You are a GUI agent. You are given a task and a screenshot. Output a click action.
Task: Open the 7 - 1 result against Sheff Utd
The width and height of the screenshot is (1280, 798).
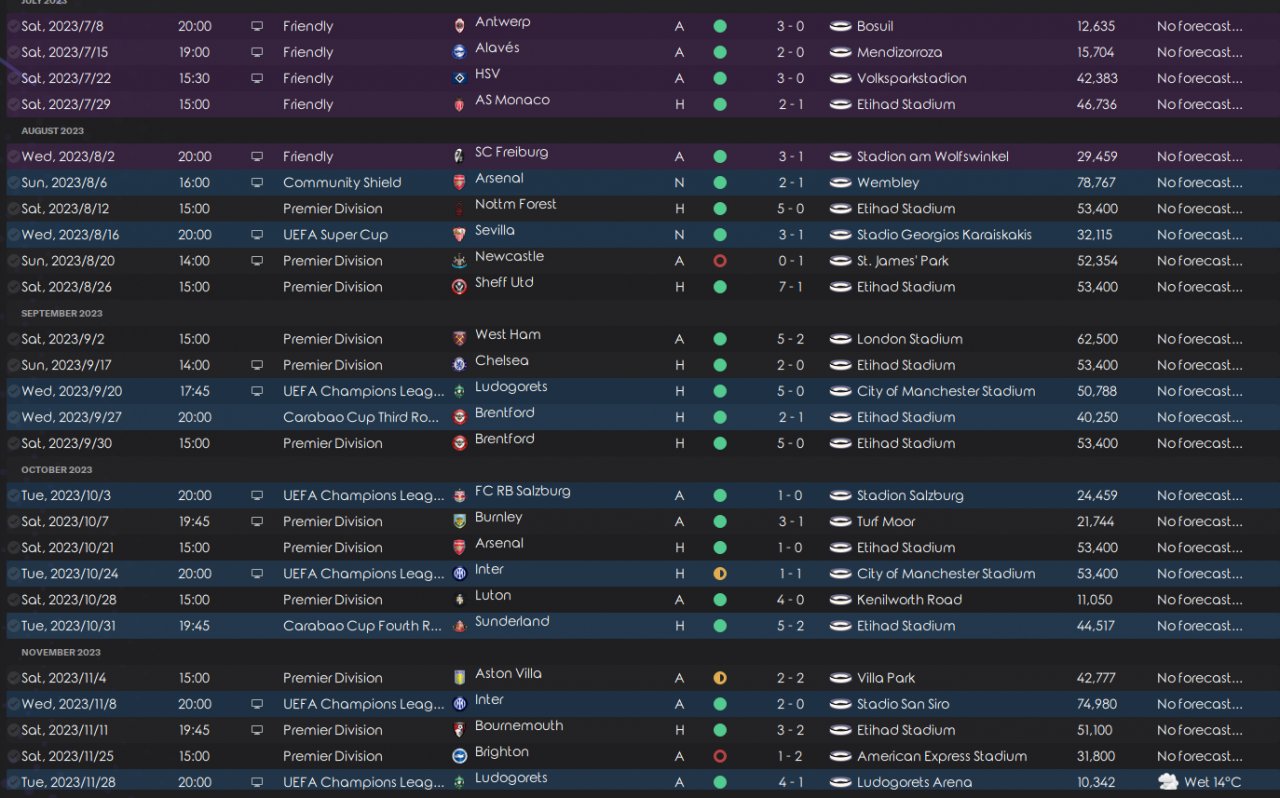(790, 287)
